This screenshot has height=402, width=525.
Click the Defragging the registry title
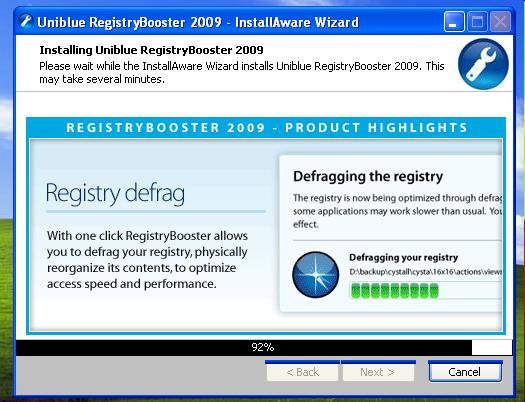click(368, 176)
